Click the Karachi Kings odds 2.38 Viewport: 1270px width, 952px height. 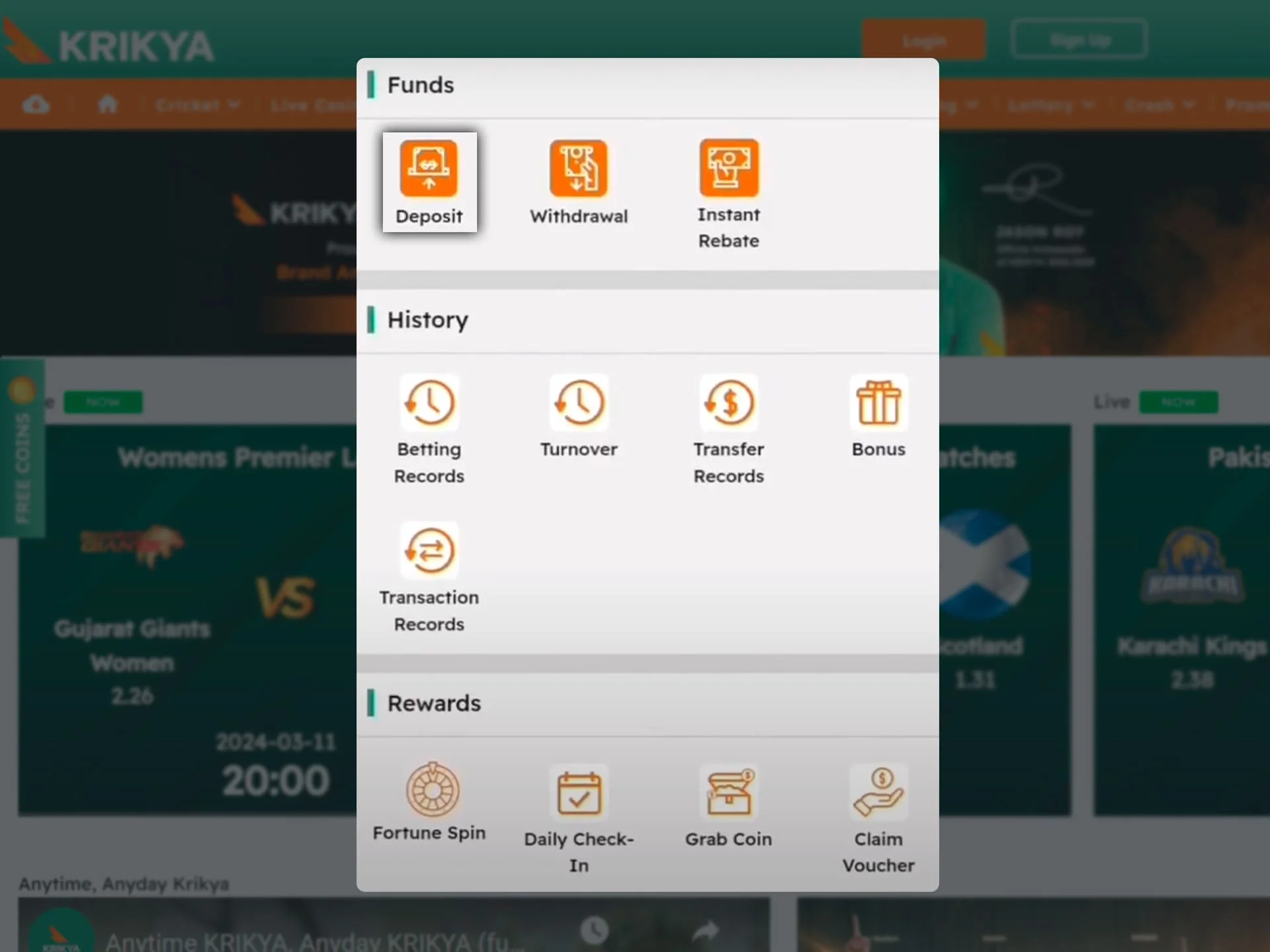1192,680
